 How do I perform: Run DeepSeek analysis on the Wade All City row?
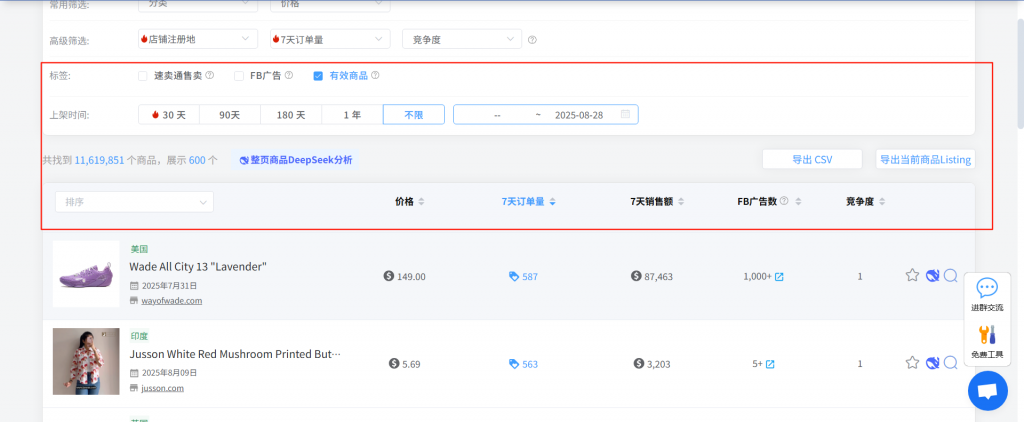[932, 276]
